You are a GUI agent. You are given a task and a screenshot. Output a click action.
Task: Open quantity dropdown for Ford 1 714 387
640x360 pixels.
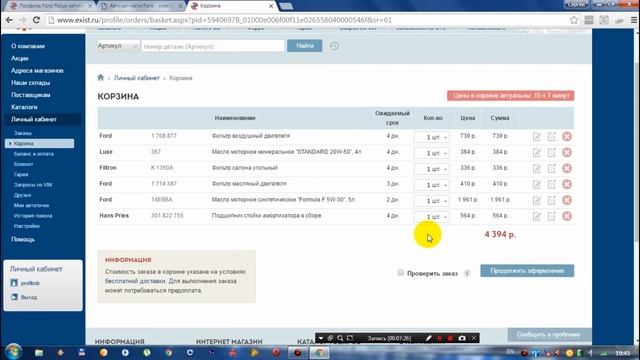point(432,185)
